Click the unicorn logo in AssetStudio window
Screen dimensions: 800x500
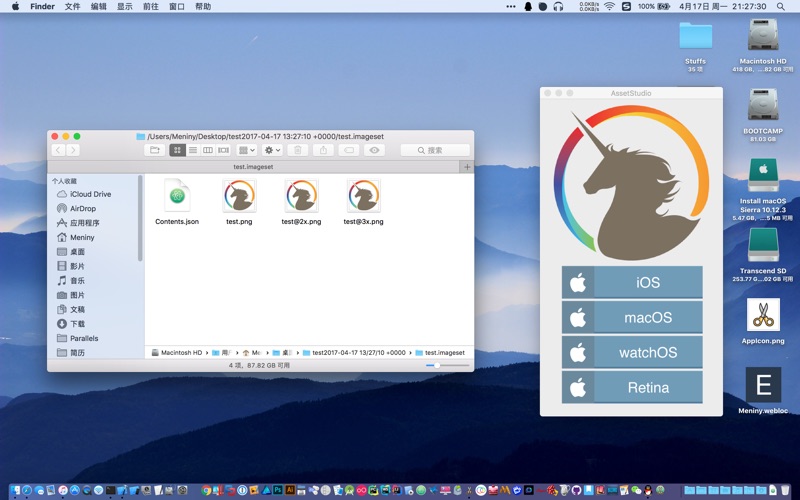[x=632, y=183]
